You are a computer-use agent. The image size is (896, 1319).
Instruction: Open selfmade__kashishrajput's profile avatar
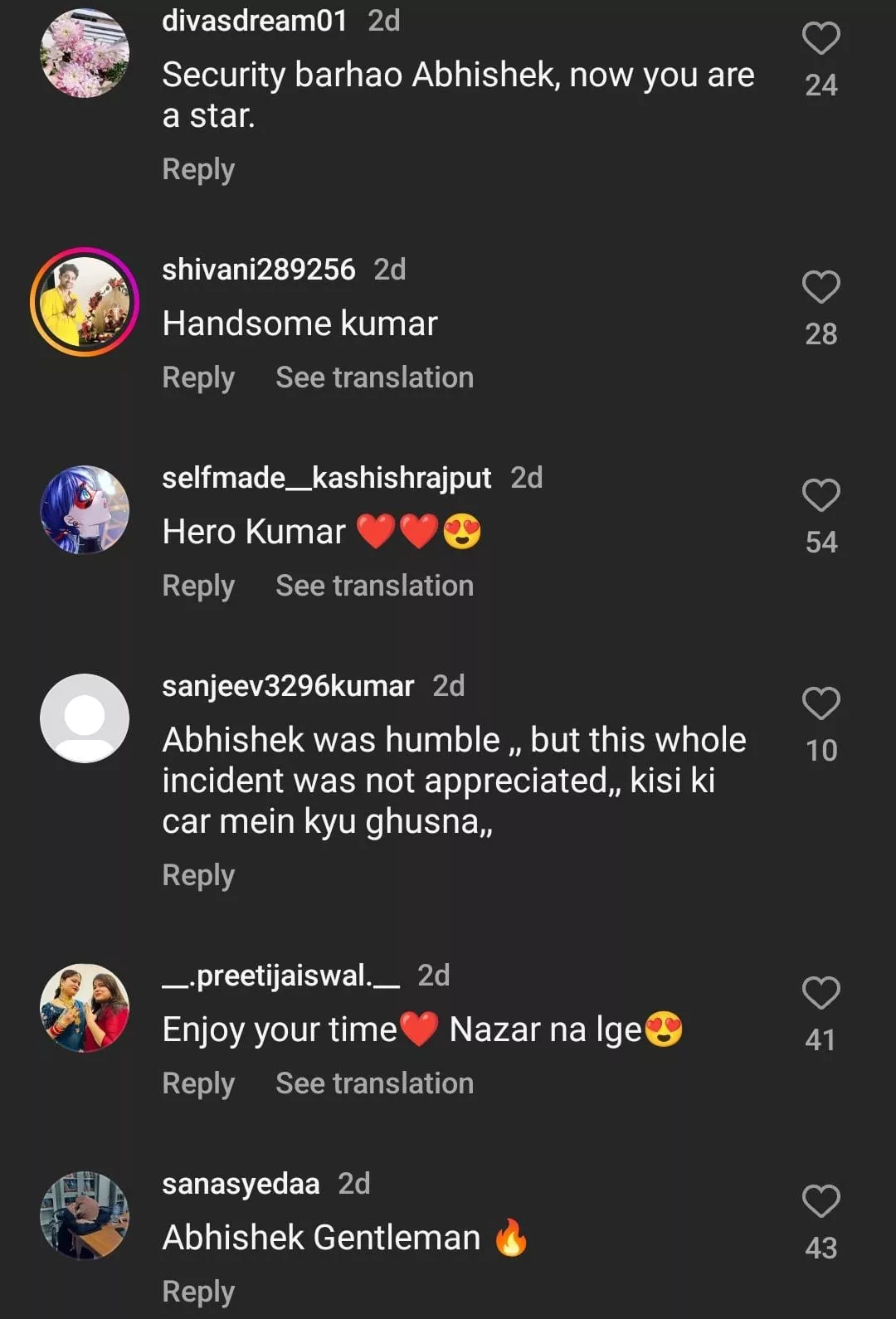[x=85, y=510]
